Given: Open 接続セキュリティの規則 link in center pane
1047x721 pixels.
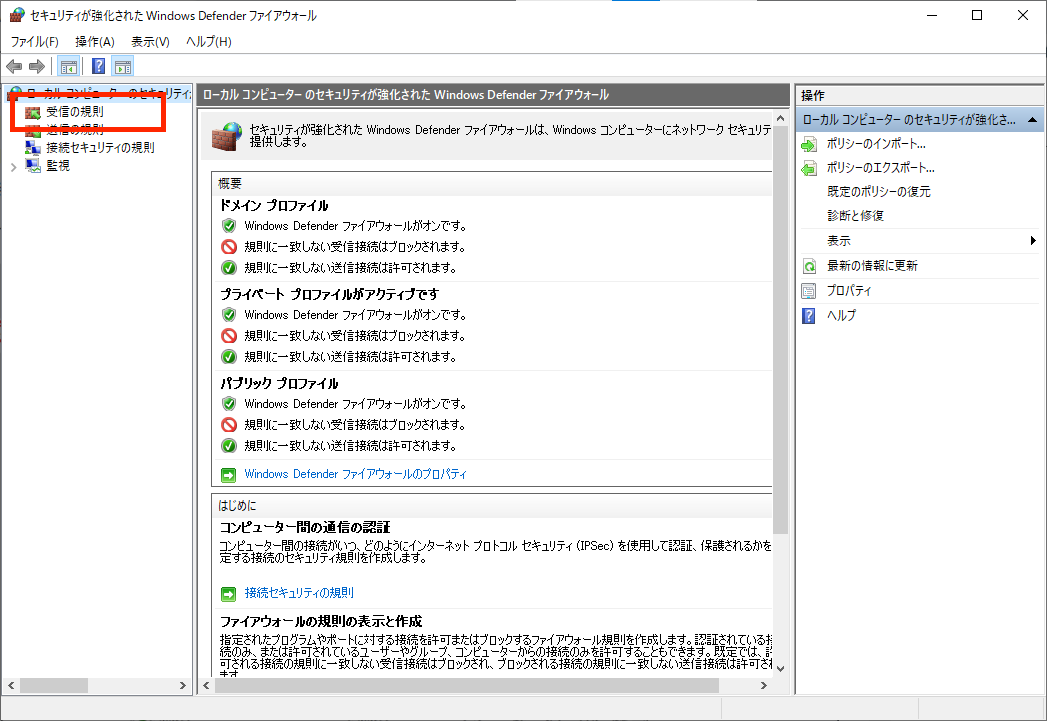Looking at the screenshot, I should (x=299, y=593).
